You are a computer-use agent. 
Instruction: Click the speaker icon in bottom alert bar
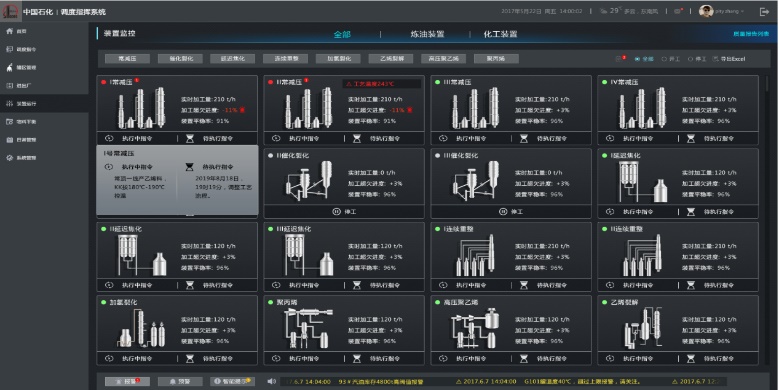coord(271,381)
